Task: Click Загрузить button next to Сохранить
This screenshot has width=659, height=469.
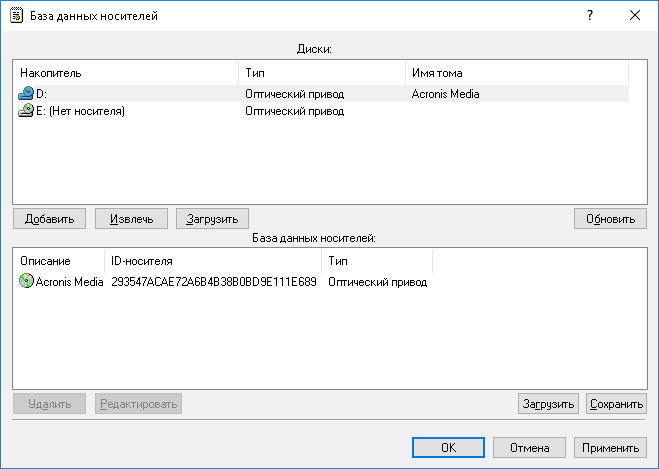Action: click(x=548, y=404)
